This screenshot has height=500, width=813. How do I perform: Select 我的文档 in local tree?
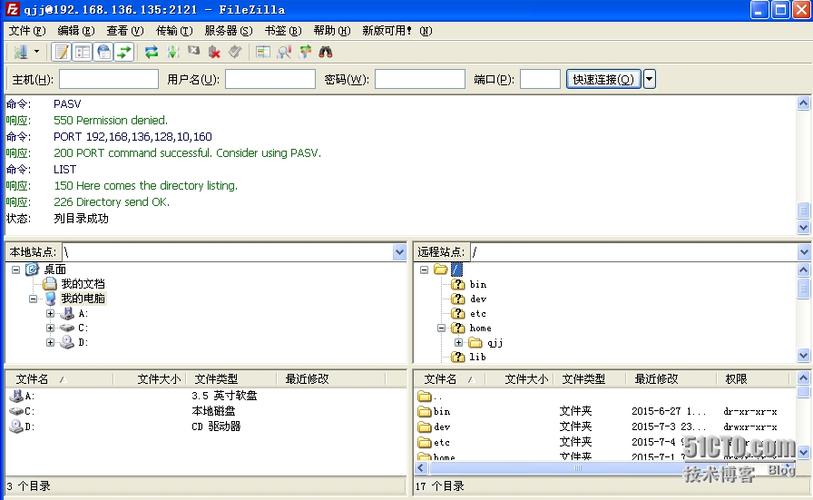[x=83, y=284]
